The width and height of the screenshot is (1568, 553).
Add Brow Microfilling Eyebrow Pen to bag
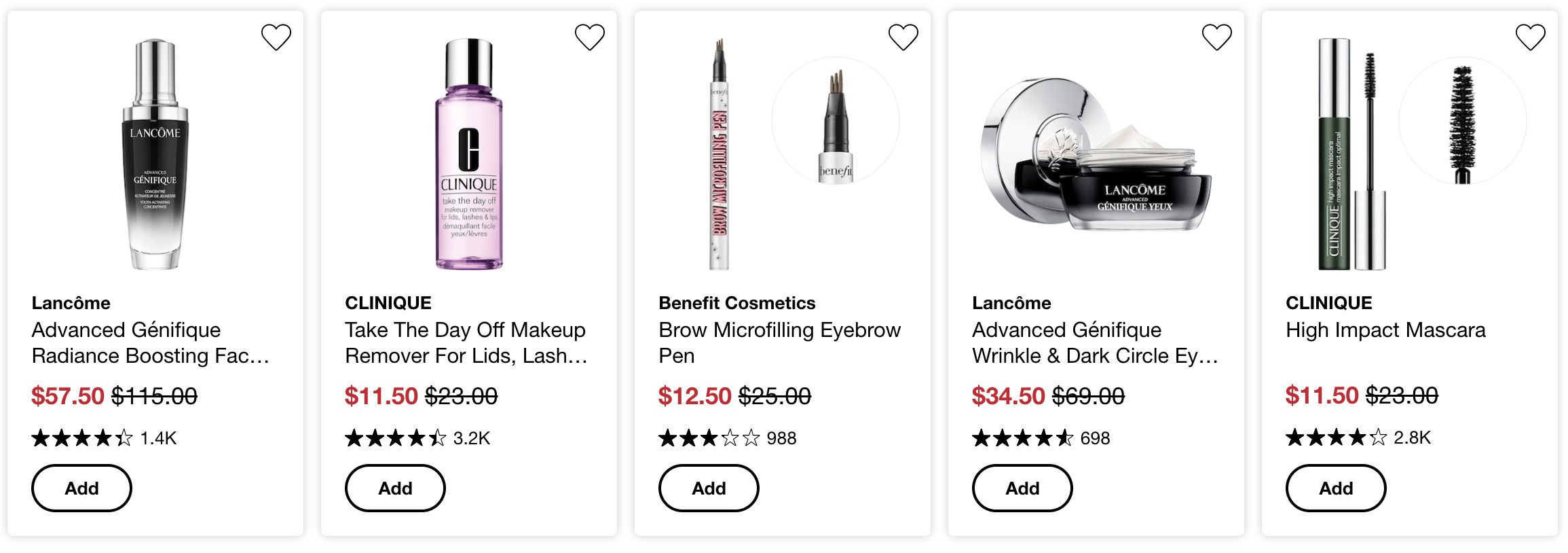point(709,488)
